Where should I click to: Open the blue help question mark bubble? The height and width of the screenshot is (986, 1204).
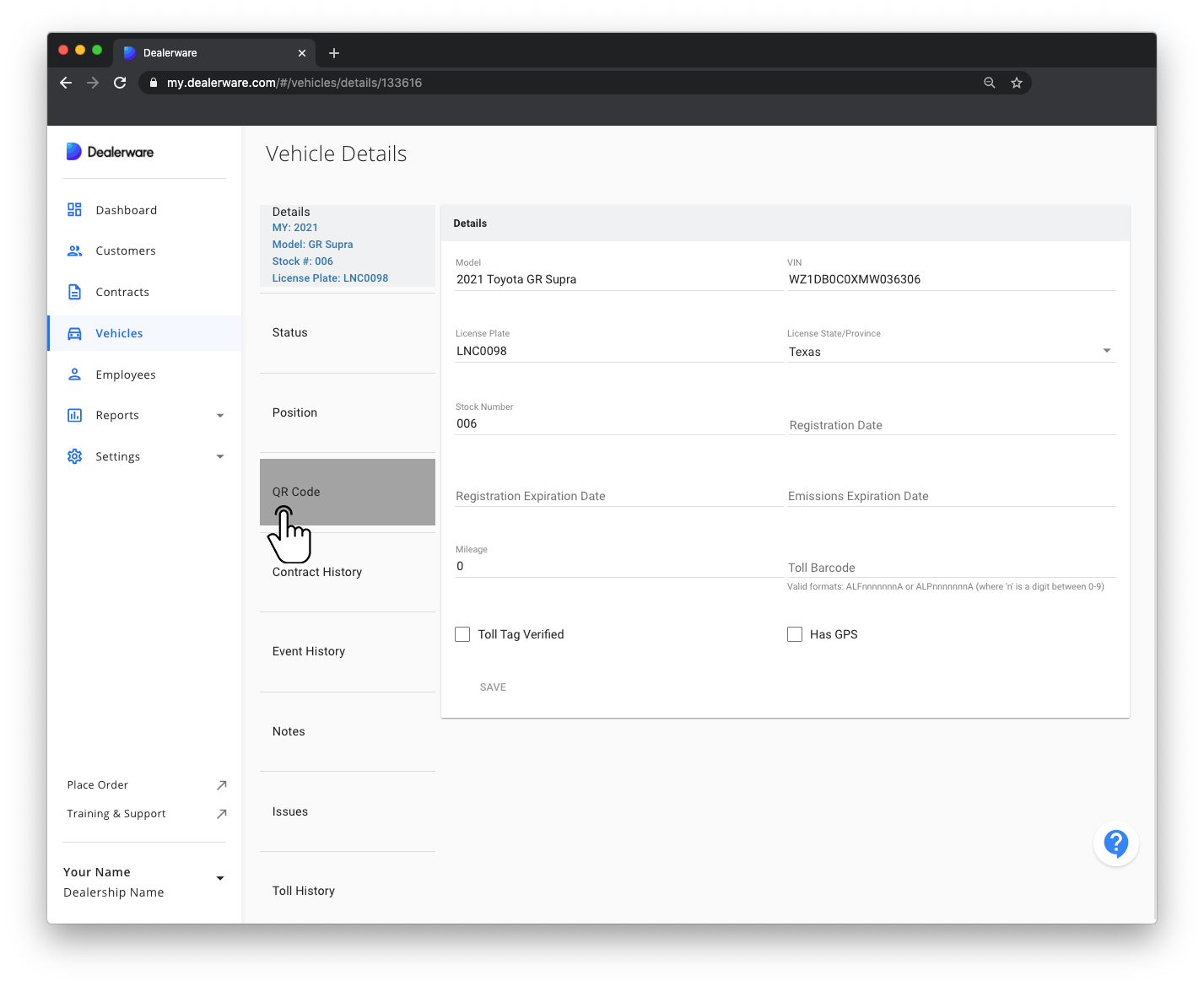pyautogui.click(x=1116, y=843)
